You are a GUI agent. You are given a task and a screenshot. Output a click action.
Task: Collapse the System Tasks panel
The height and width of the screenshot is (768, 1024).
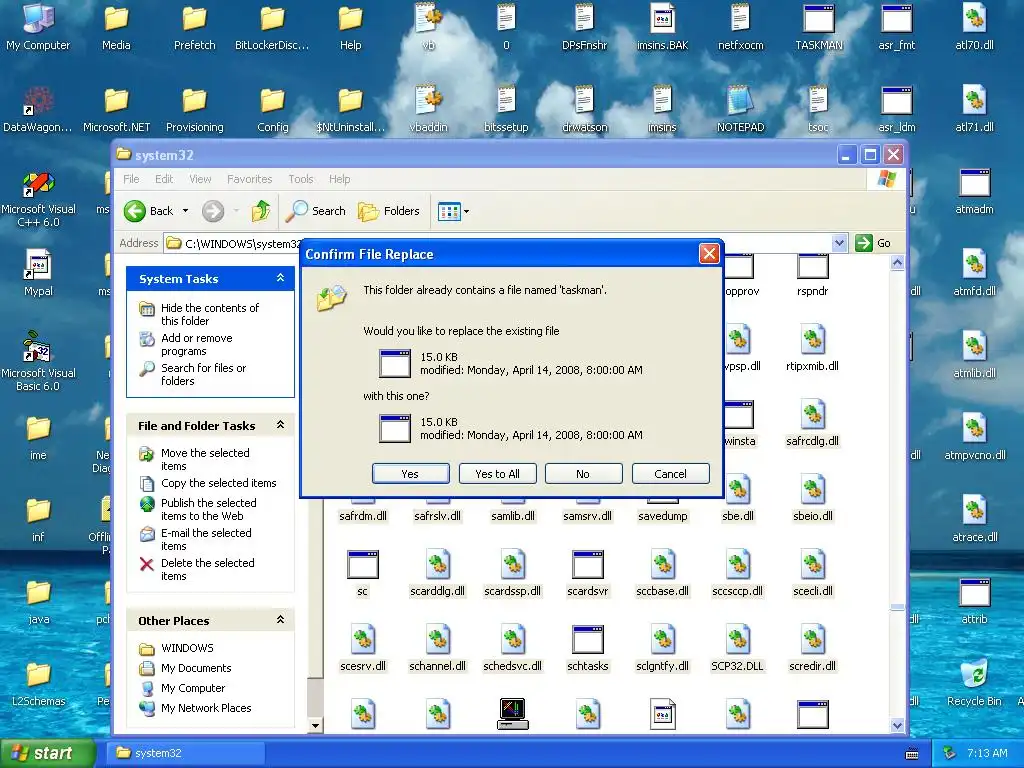(280, 278)
